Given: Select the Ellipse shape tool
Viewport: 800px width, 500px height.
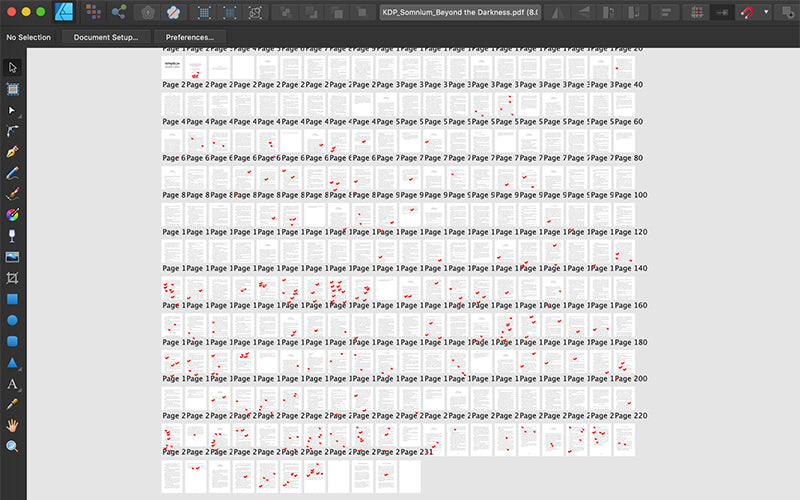Looking at the screenshot, I should pos(13,320).
